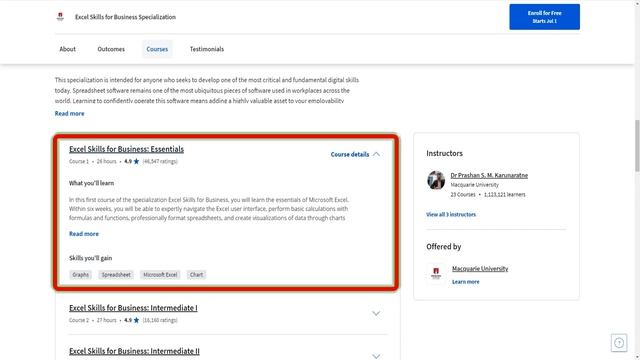The width and height of the screenshot is (640, 360).
Task: Click the Enroll for Free button
Action: click(x=544, y=17)
